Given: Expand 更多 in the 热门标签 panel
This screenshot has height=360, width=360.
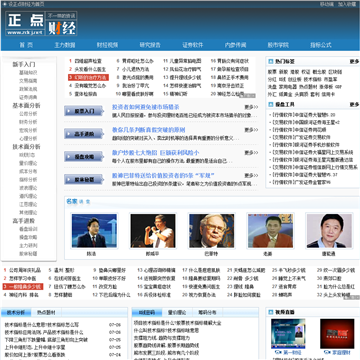Looking at the screenshot, I should point(354,62).
